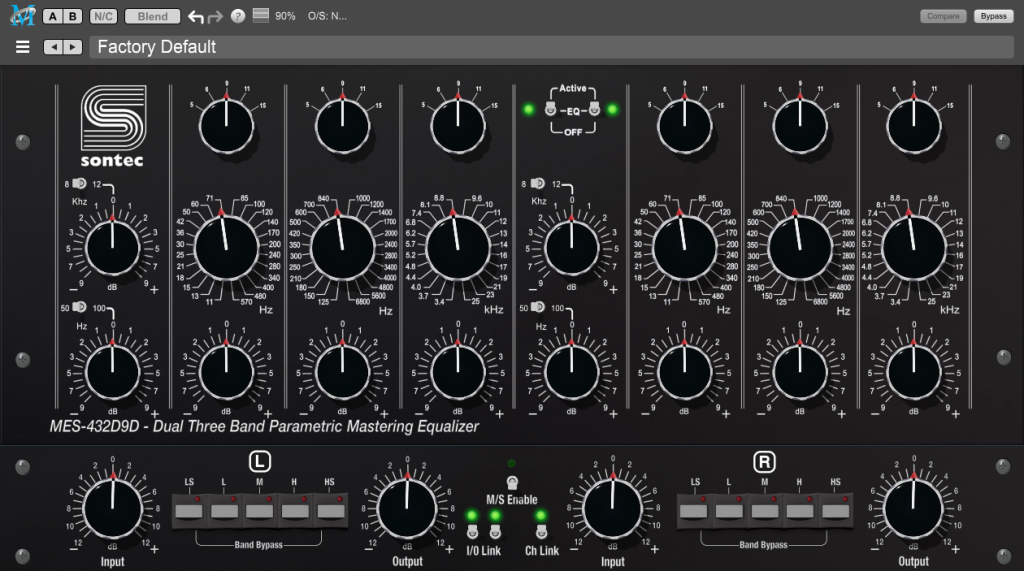The height and width of the screenshot is (571, 1024).
Task: Click the Blend button
Action: point(152,16)
